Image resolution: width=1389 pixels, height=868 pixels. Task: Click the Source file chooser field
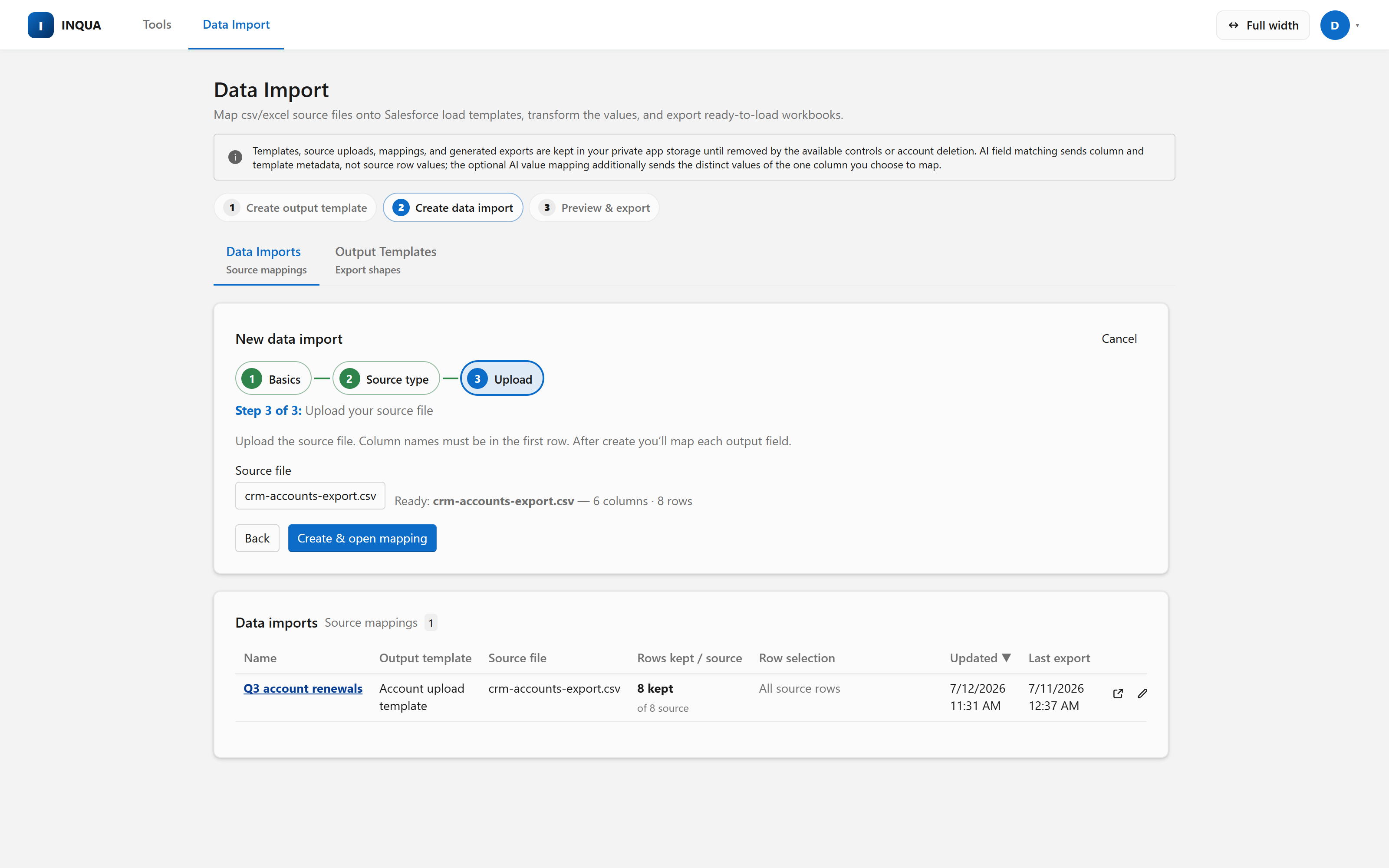point(310,496)
